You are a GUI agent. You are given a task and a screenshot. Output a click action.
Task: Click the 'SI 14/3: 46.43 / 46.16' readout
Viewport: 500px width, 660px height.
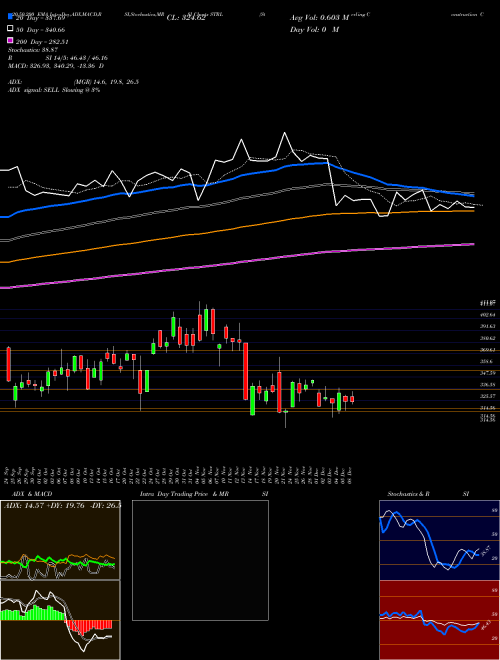pos(77,58)
